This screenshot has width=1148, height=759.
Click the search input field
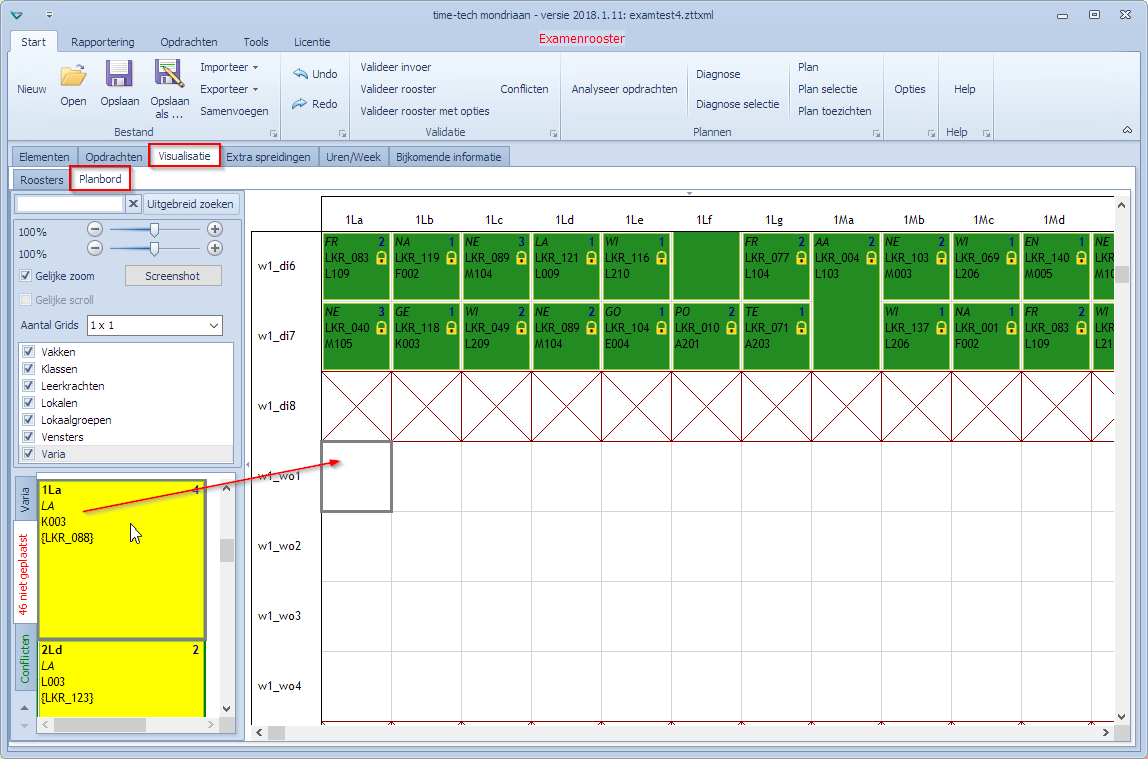70,204
